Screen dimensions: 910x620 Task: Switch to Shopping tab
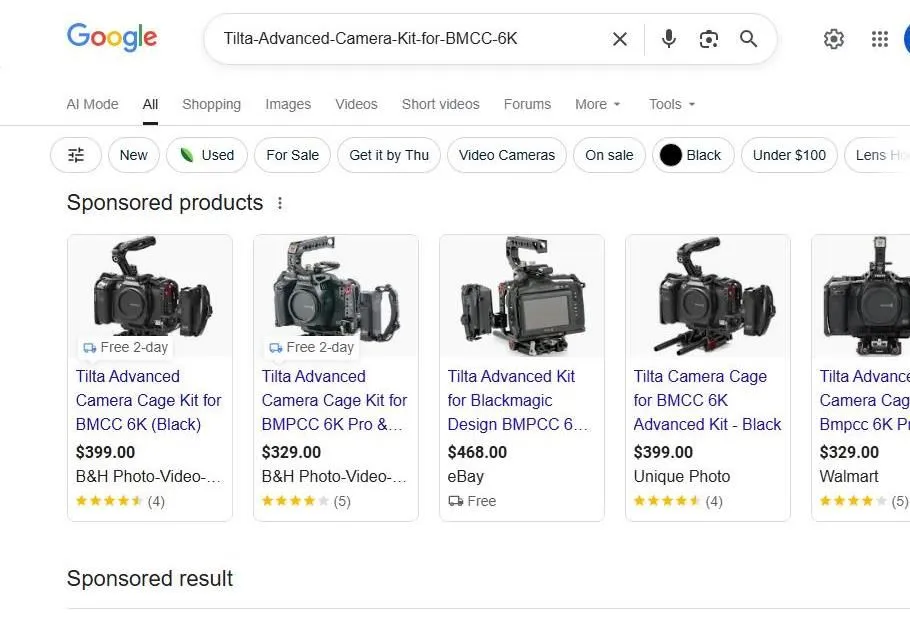coord(211,104)
